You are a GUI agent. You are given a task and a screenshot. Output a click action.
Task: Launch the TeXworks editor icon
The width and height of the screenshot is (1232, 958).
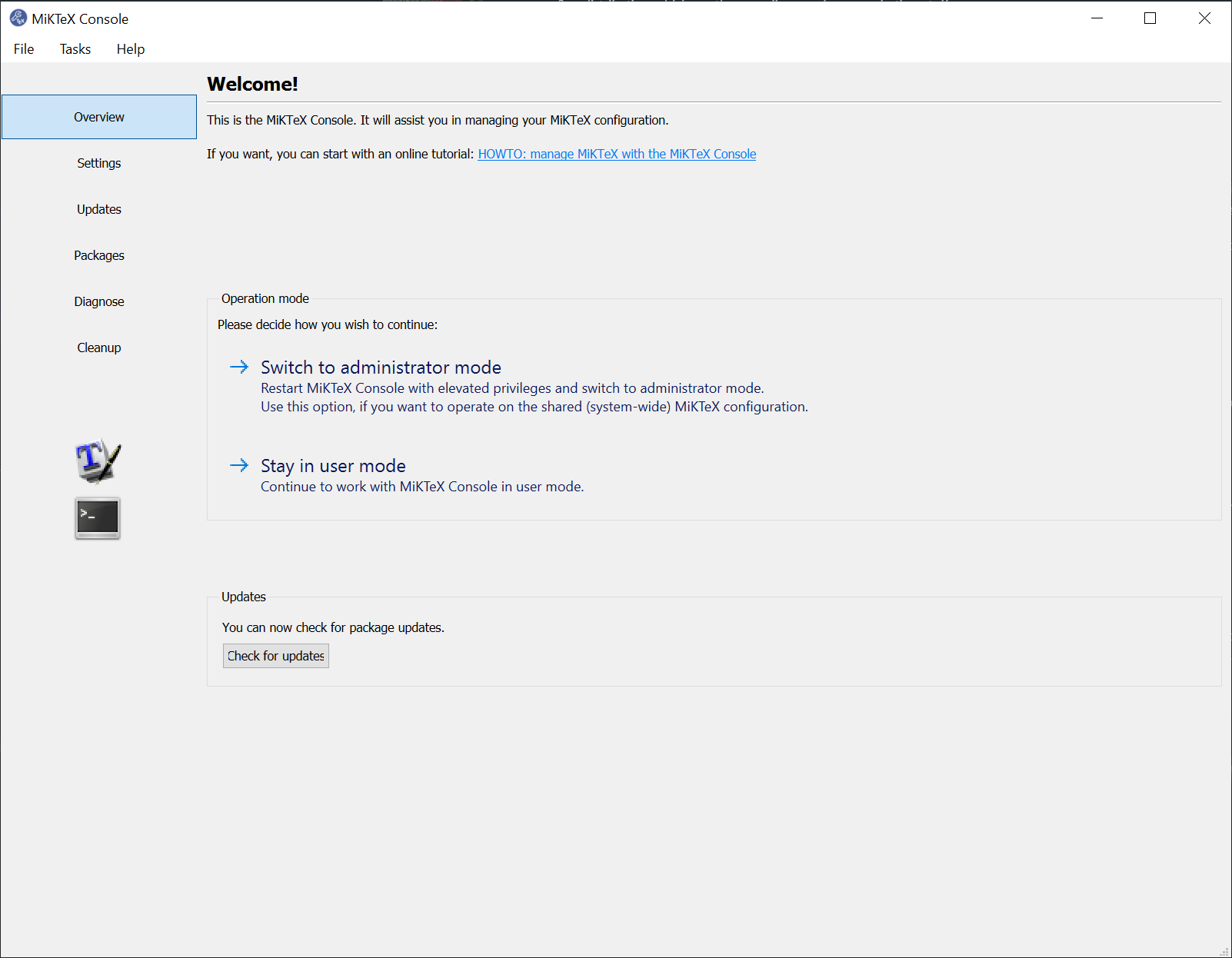point(98,461)
